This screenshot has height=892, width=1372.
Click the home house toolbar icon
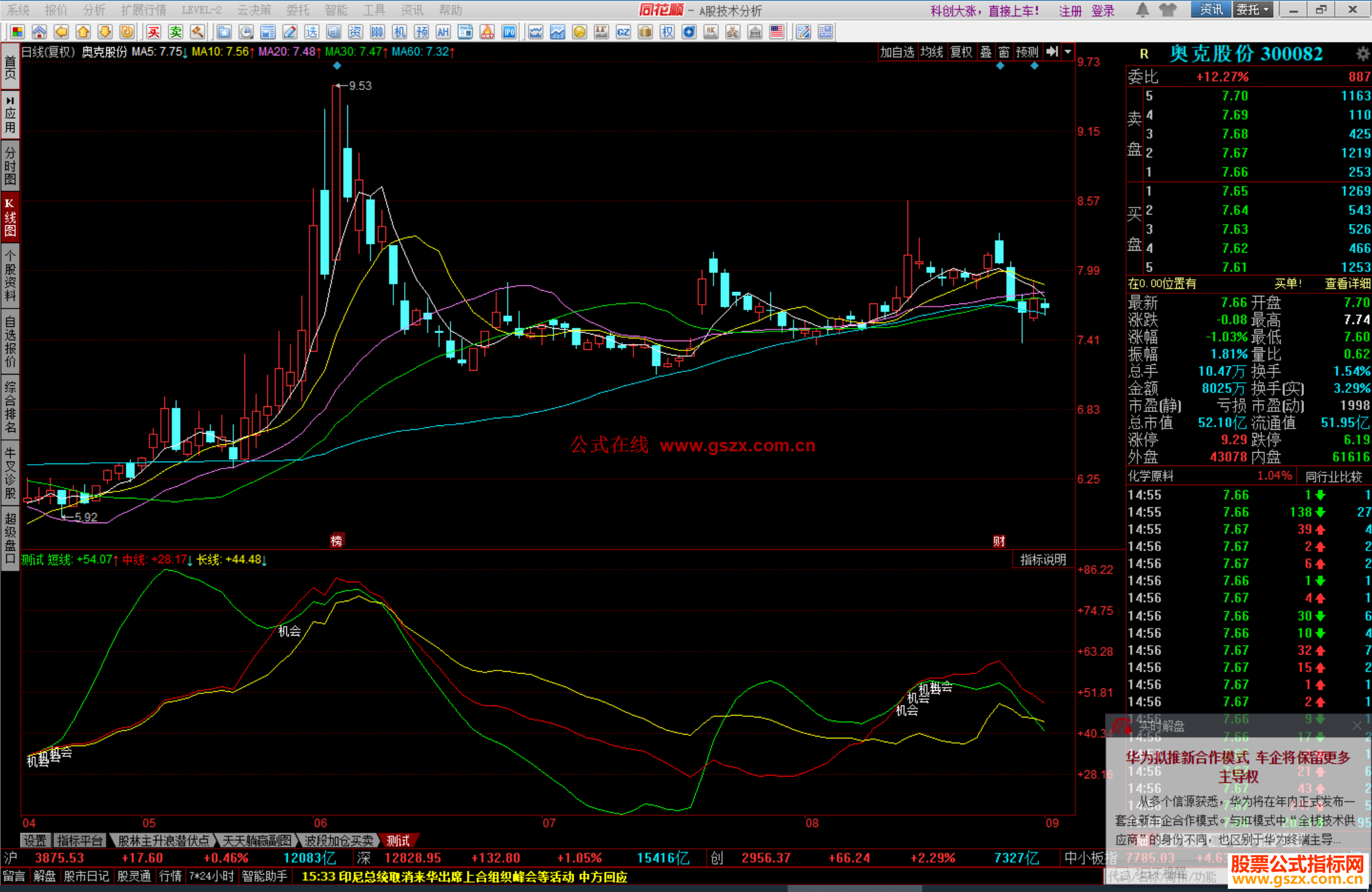point(39,32)
